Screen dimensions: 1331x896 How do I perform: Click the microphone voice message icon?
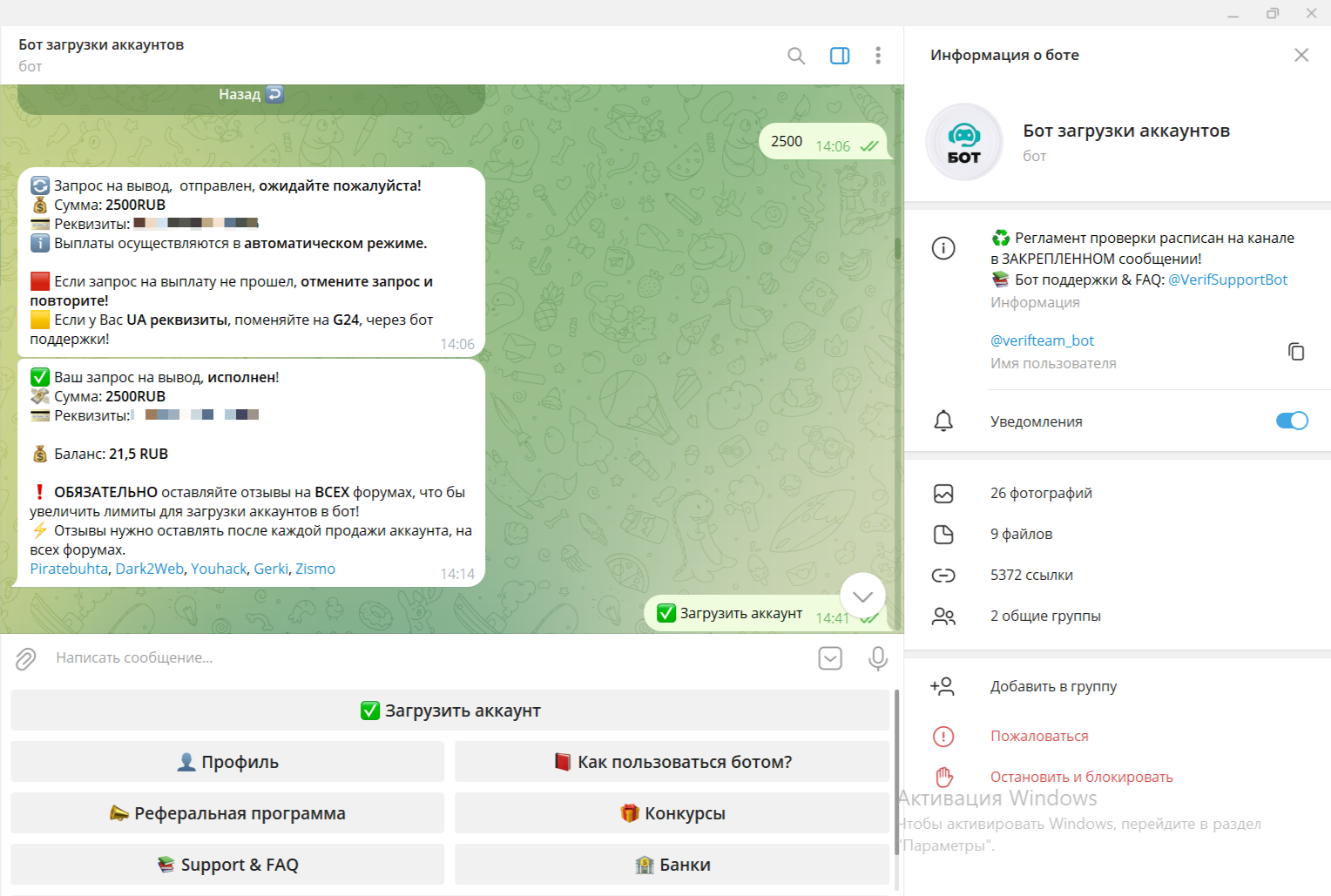point(877,658)
